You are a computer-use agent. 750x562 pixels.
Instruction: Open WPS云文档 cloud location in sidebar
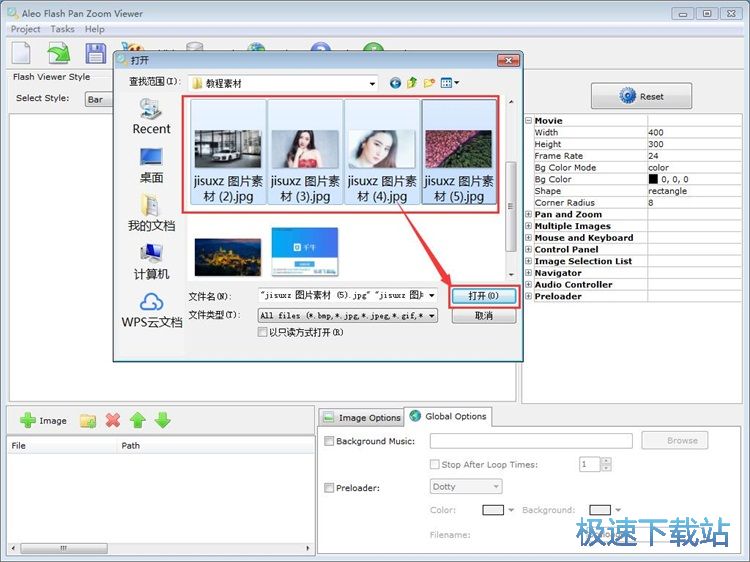(x=152, y=310)
